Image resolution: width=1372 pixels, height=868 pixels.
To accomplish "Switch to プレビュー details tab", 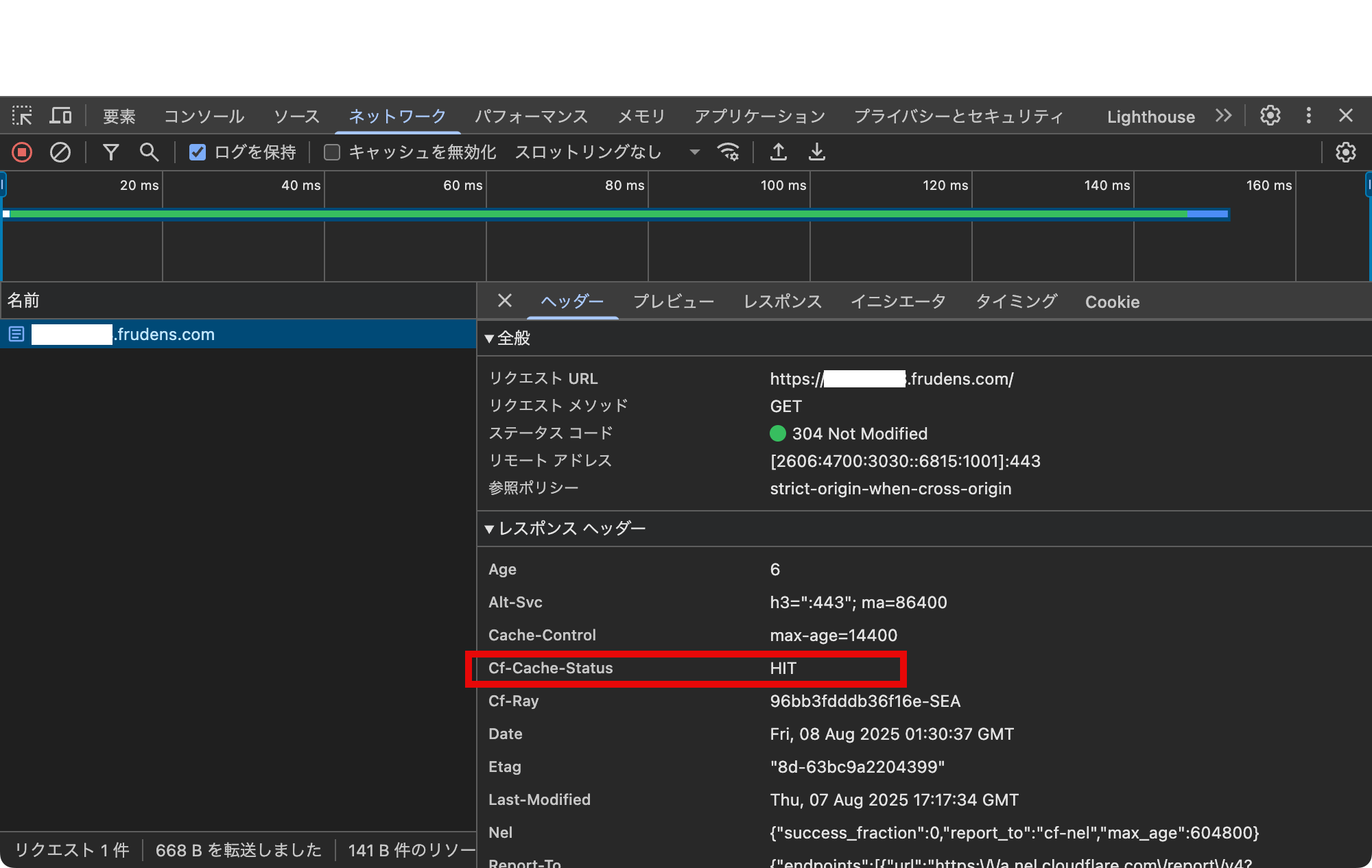I will coord(674,302).
